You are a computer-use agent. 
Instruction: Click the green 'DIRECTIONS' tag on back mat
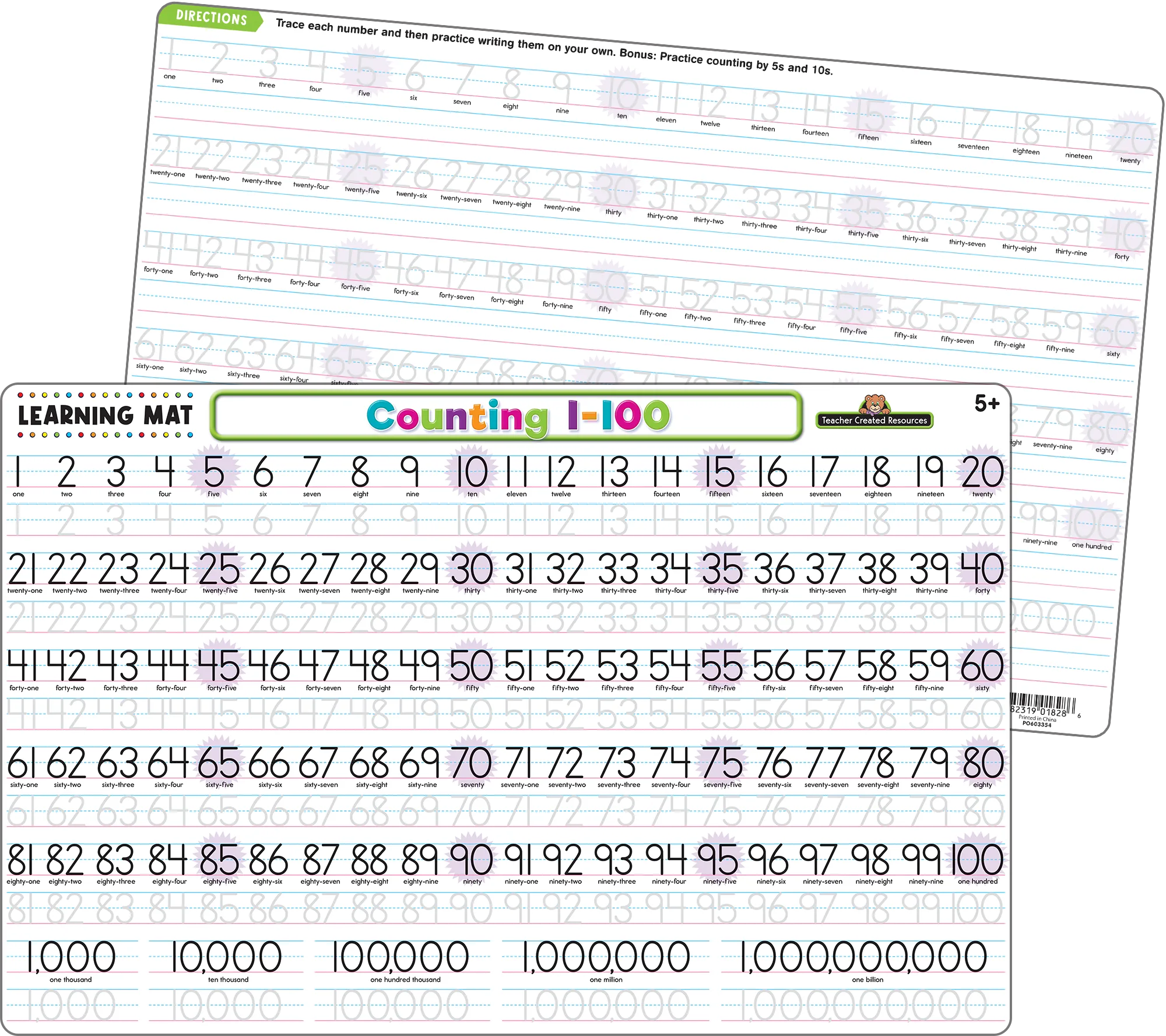pos(211,17)
